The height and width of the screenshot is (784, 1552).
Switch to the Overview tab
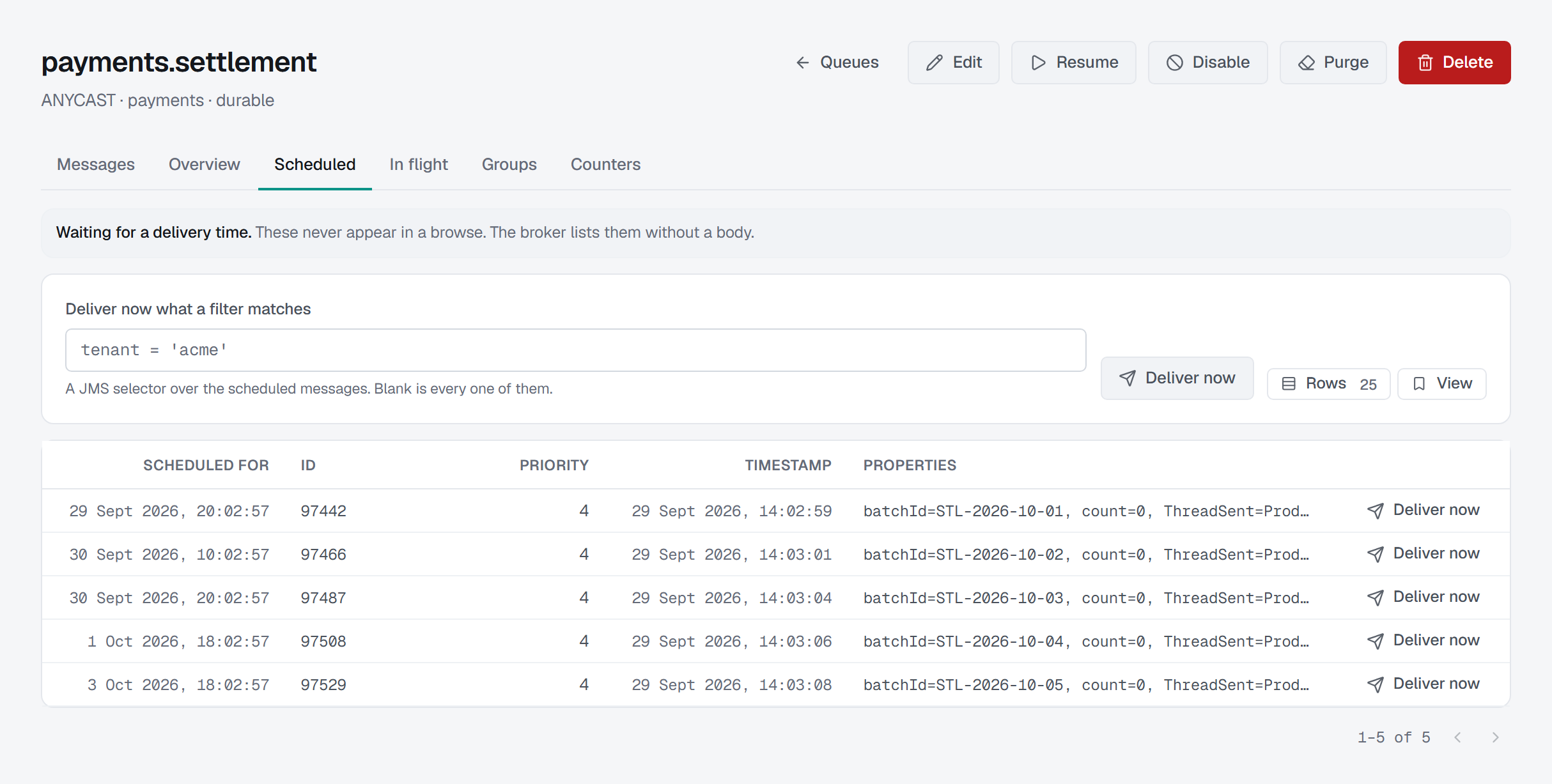(205, 164)
